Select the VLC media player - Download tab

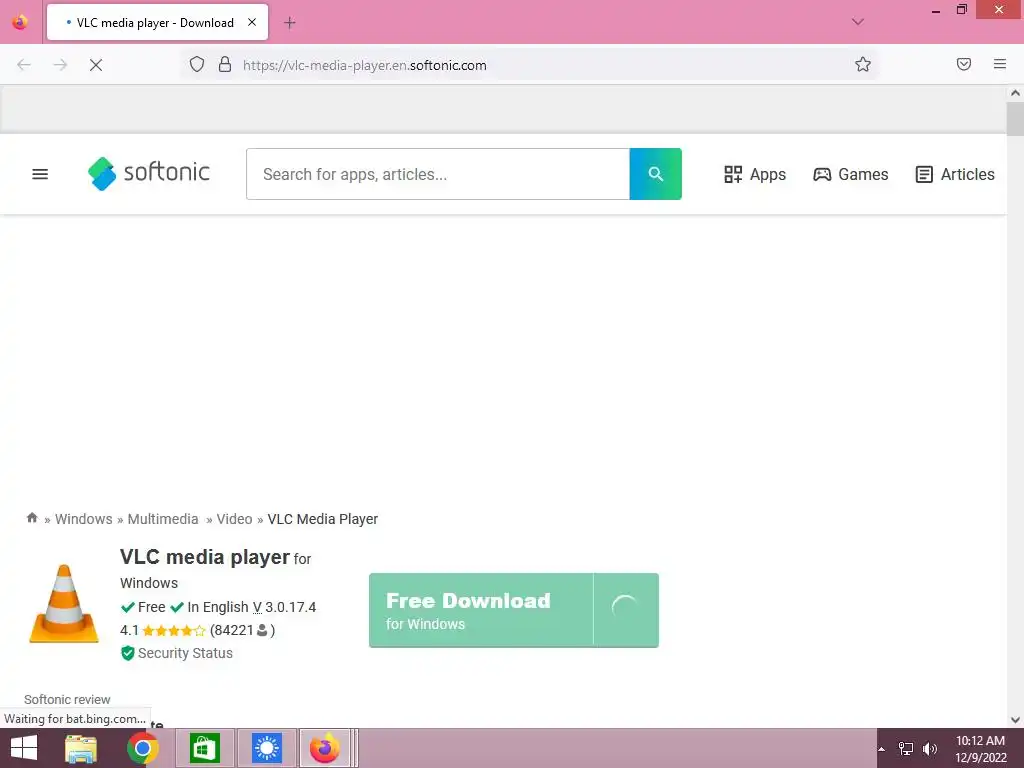[157, 22]
